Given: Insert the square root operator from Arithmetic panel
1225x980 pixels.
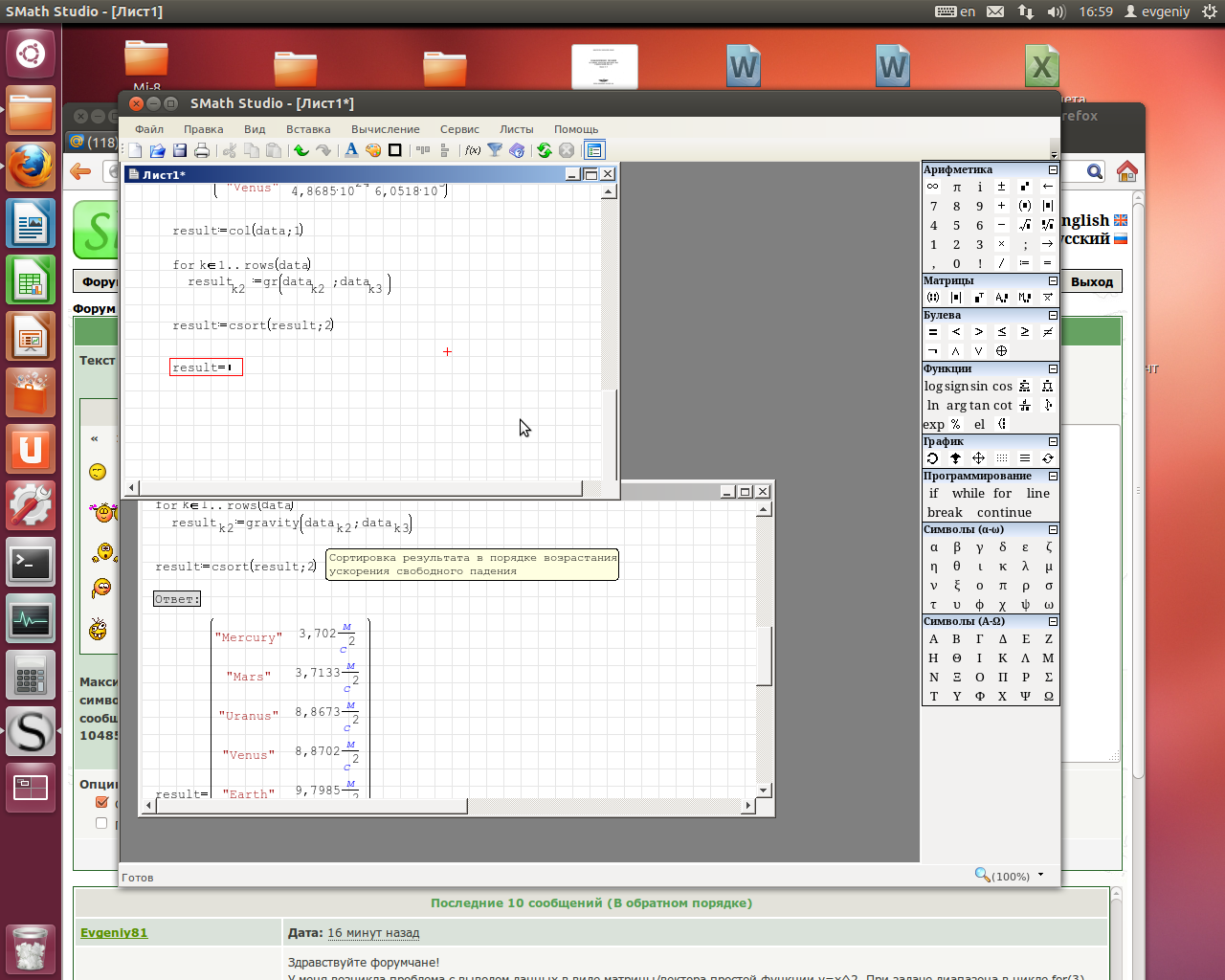Looking at the screenshot, I should tap(1025, 225).
